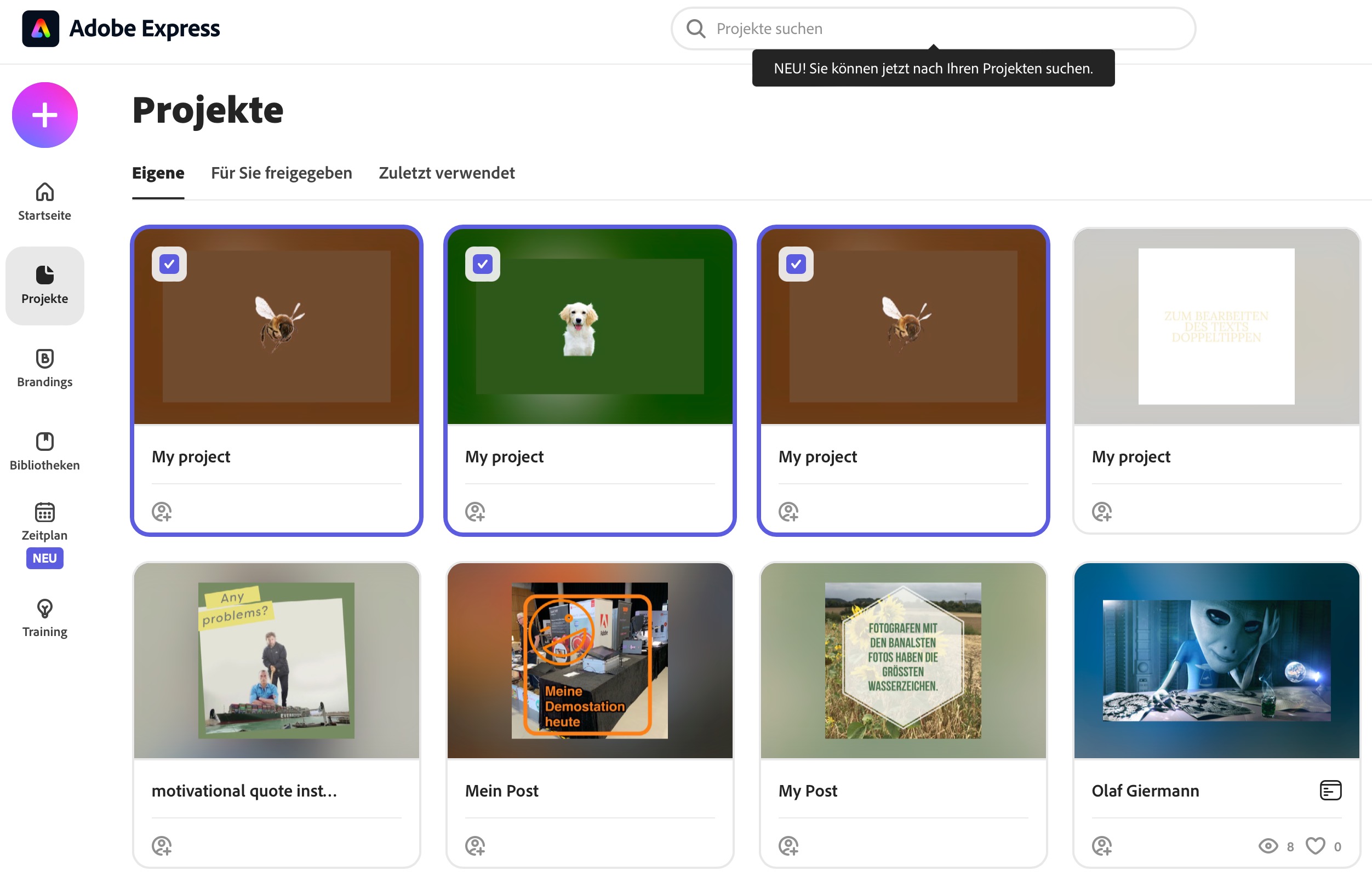This screenshot has height=882, width=1372.
Task: Click the heart icon on Olaf Giermann
Action: click(1315, 845)
